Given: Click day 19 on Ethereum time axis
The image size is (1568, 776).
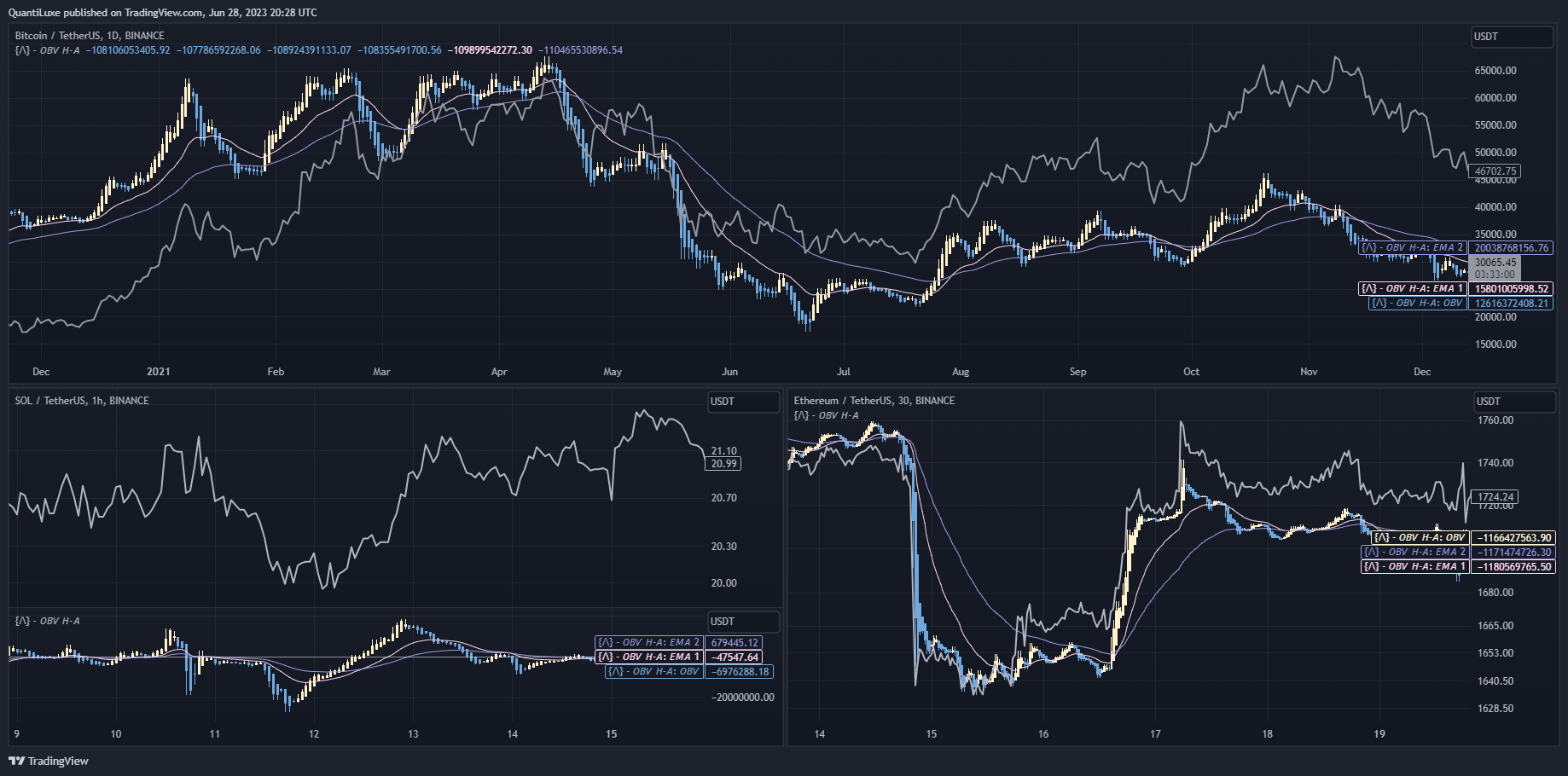Looking at the screenshot, I should 1379,734.
